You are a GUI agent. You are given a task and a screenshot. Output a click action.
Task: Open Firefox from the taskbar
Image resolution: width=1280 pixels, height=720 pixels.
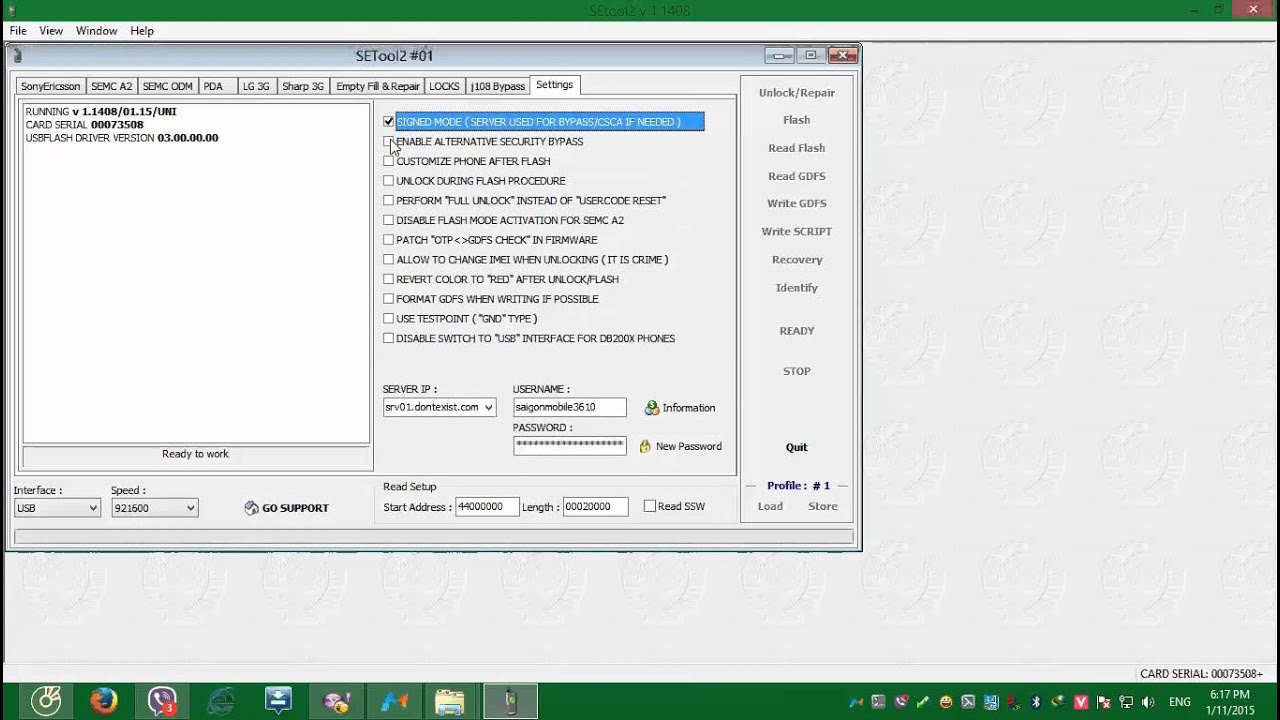pyautogui.click(x=103, y=701)
